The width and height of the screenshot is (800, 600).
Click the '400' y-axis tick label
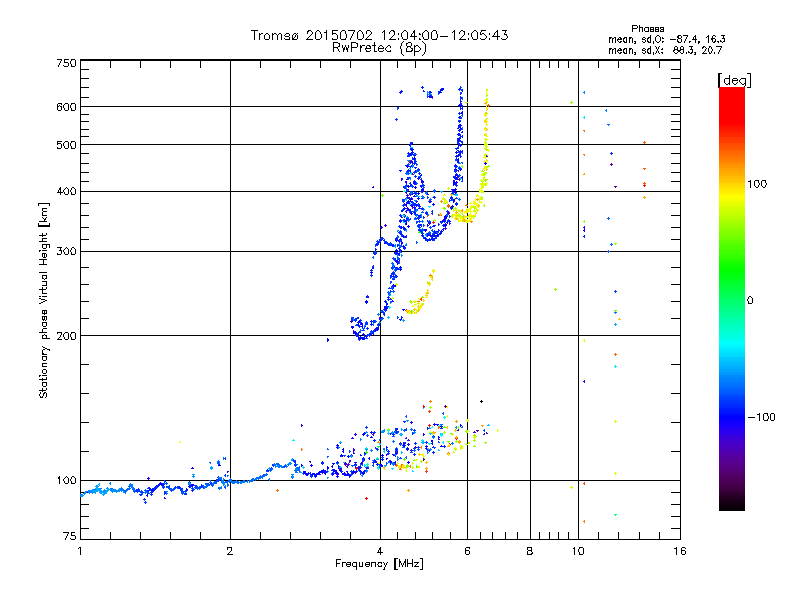point(66,191)
